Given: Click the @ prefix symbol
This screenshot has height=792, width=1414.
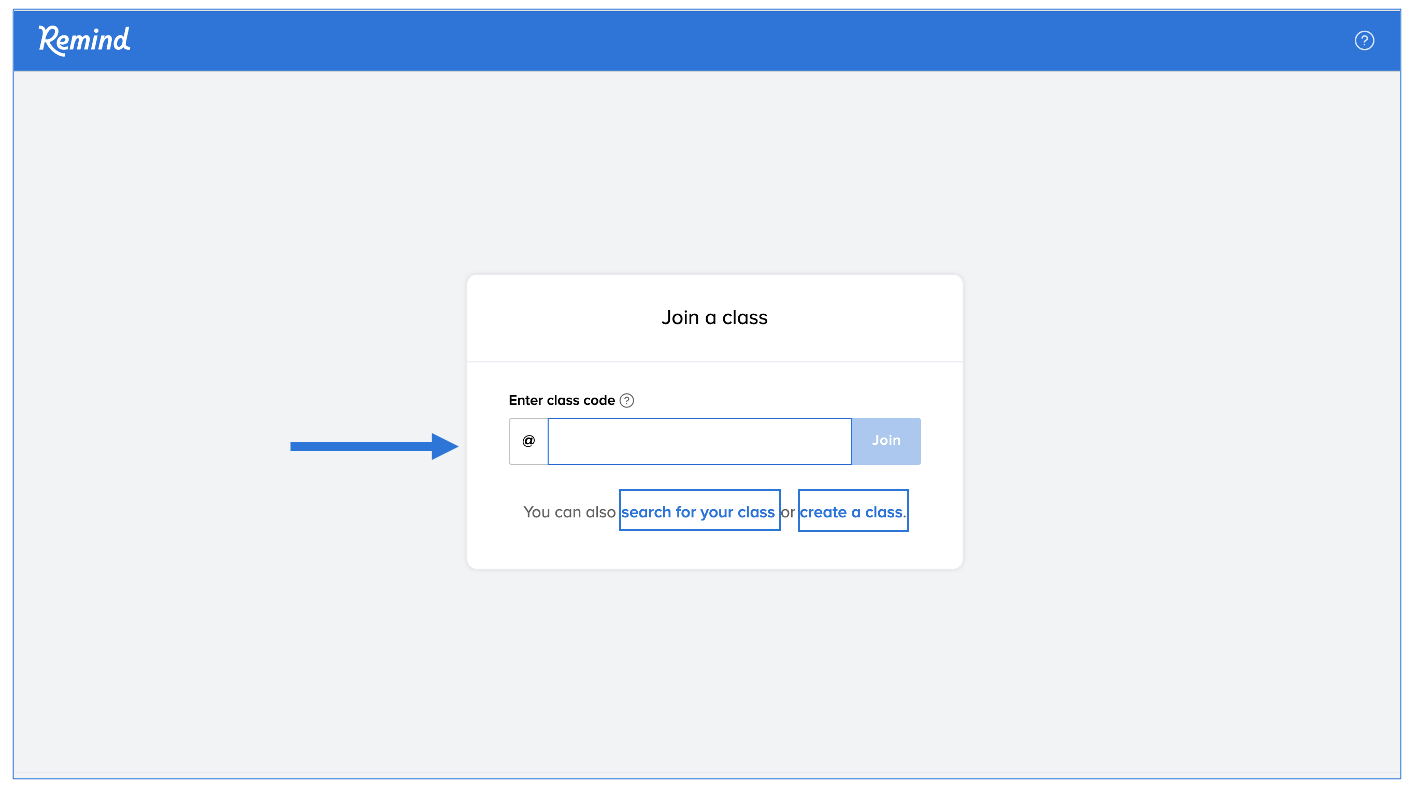Looking at the screenshot, I should [529, 441].
